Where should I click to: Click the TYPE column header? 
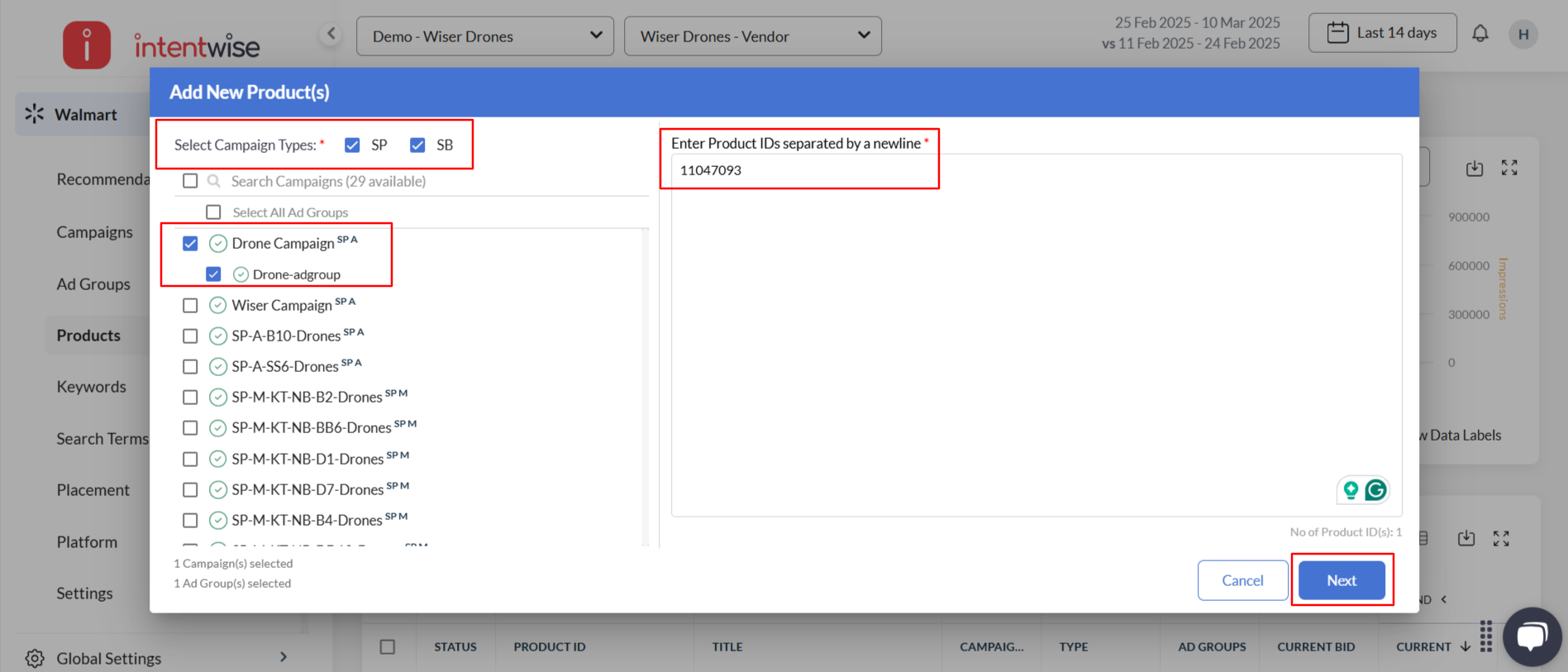coord(1074,646)
